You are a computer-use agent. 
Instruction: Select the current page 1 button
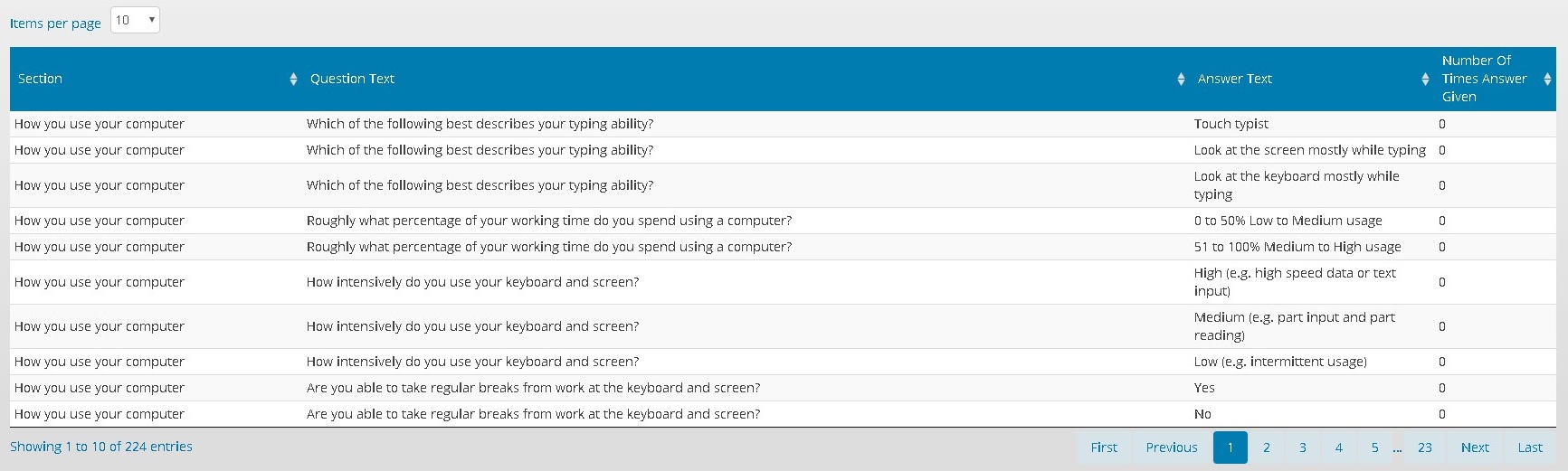click(x=1230, y=447)
